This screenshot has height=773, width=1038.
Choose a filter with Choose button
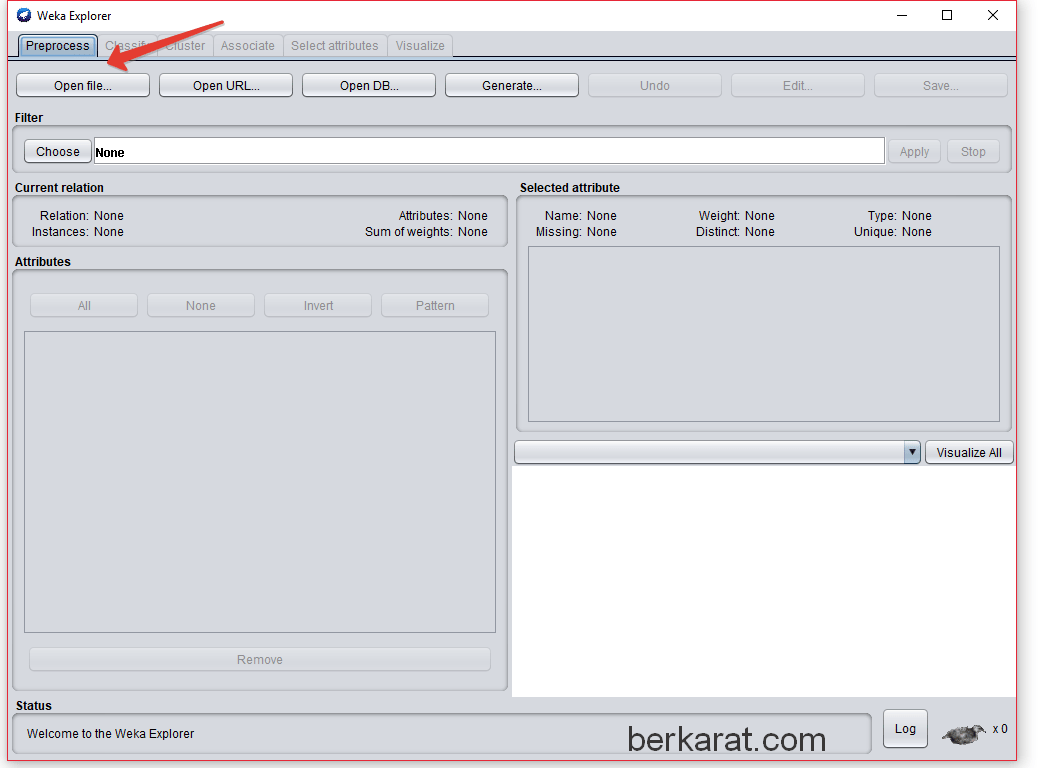coord(58,152)
